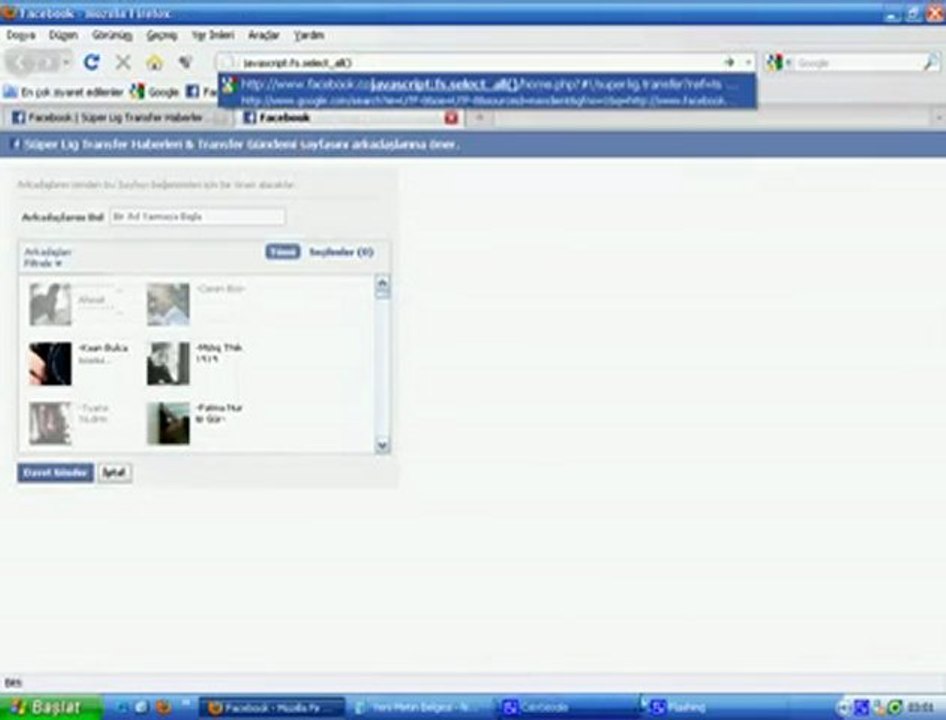Open the address bar history dropdown
The image size is (946, 720).
[748, 62]
